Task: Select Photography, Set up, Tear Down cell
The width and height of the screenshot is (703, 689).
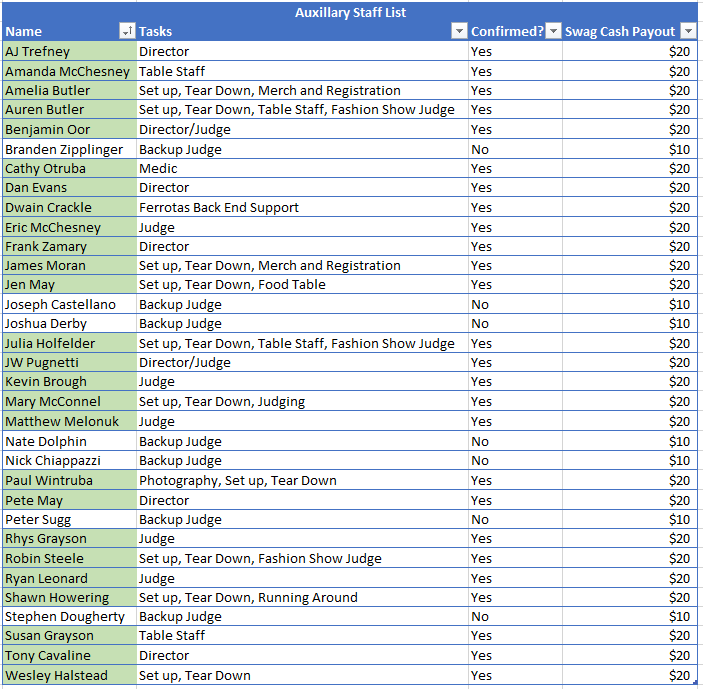Action: click(x=302, y=480)
